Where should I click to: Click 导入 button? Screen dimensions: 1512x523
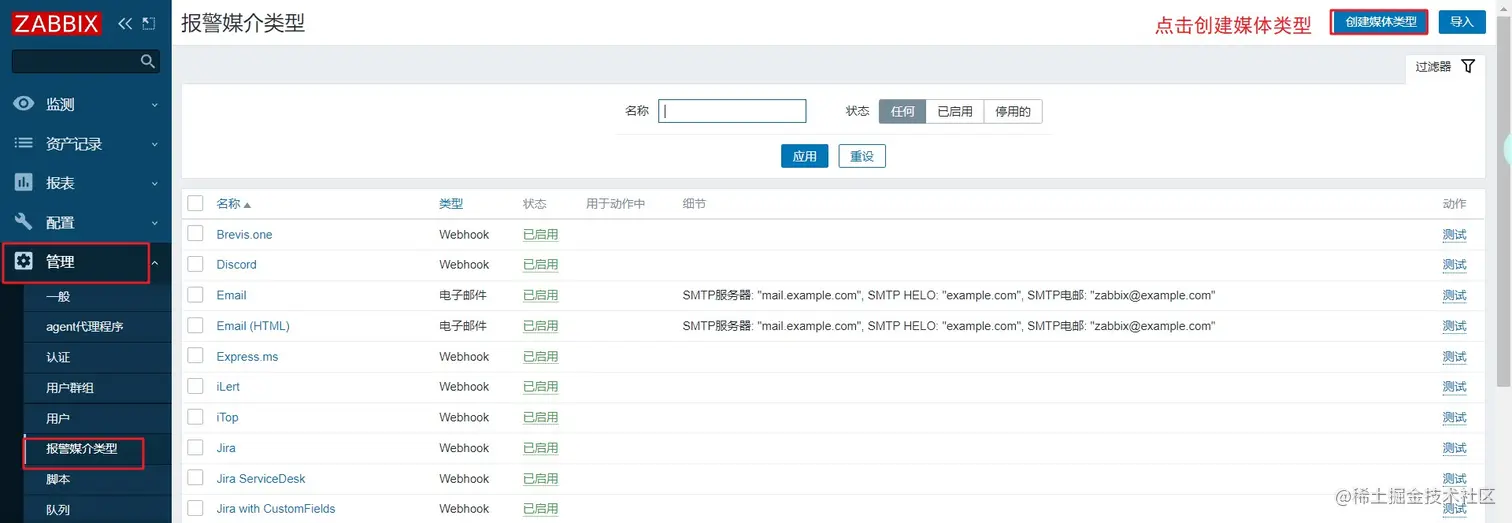[1462, 22]
